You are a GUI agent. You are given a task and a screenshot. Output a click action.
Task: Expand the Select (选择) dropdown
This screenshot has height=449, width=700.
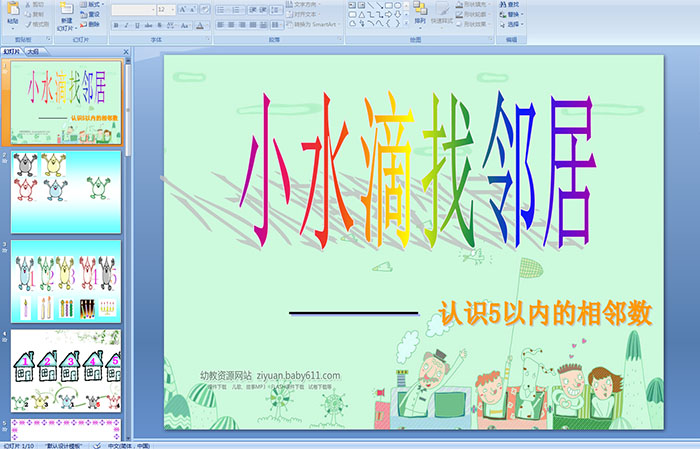514,25
